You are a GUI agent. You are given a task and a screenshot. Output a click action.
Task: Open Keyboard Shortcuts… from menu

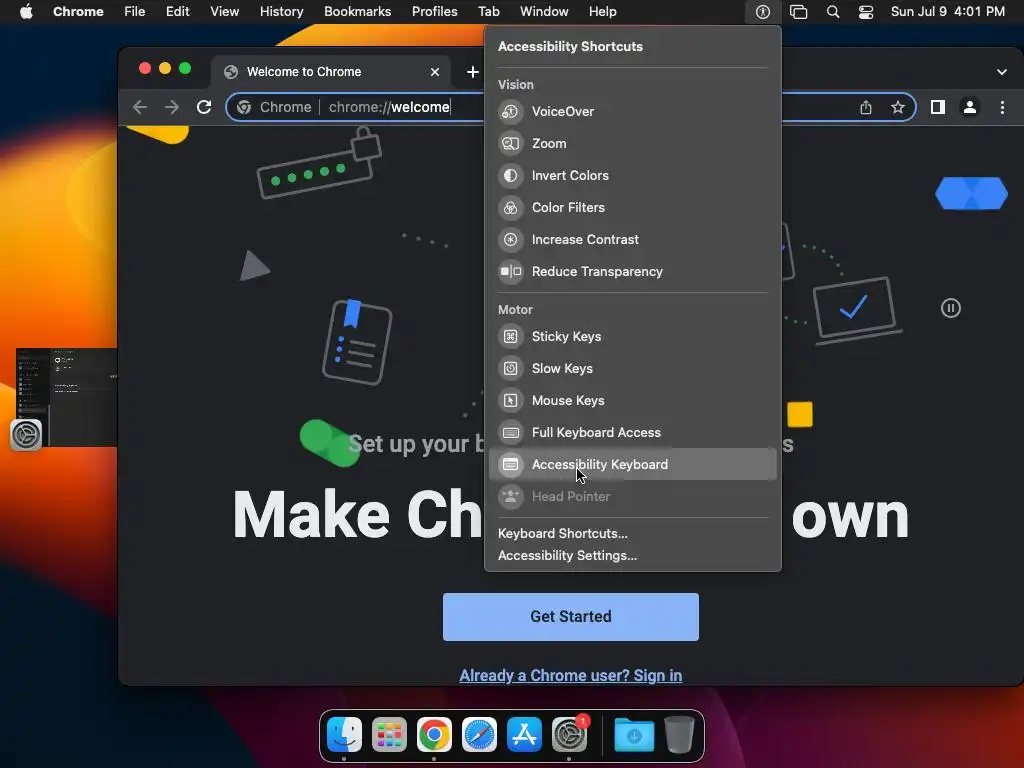[562, 534]
